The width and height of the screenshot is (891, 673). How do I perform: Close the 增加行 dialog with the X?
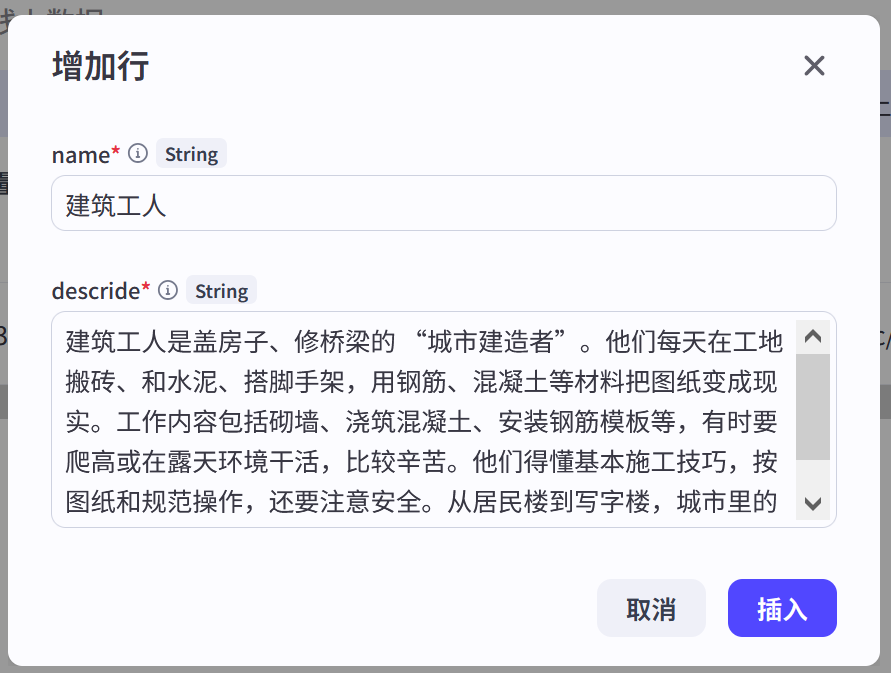point(814,66)
